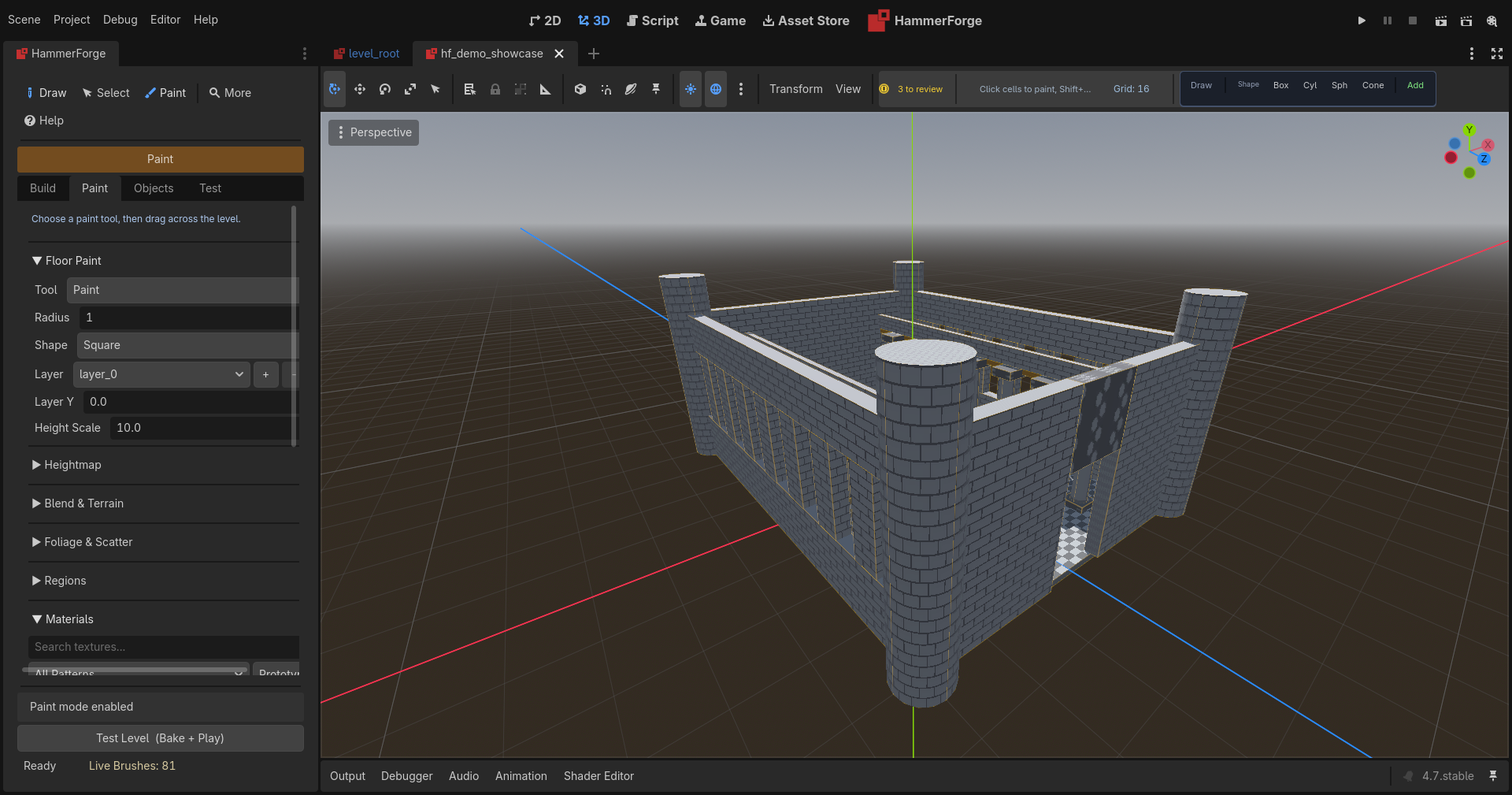Click the Select tool button in dock
The width and height of the screenshot is (1512, 795).
click(x=106, y=93)
